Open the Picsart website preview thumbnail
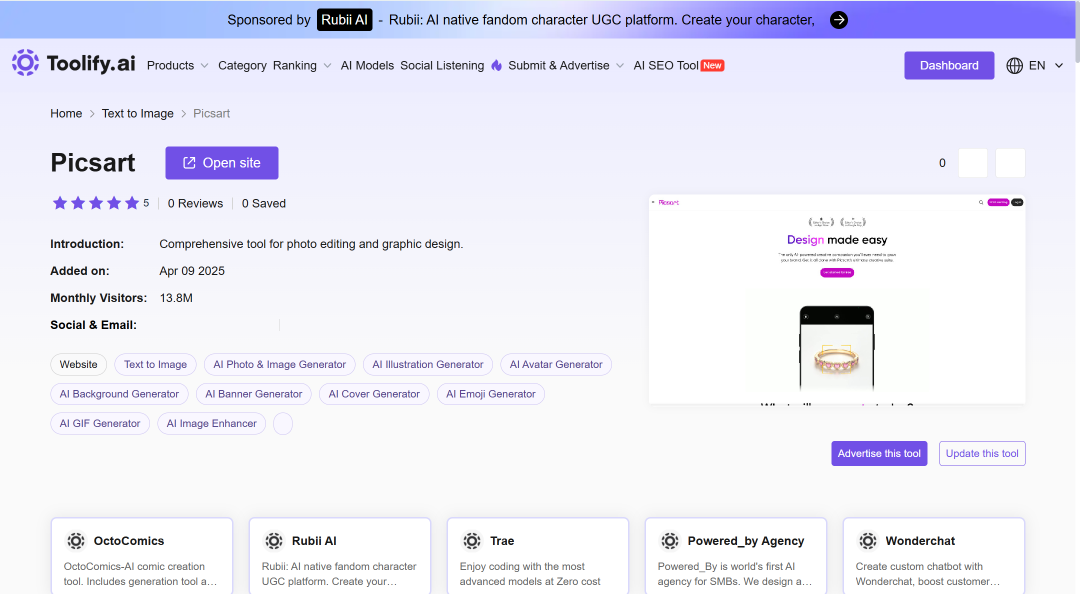Screen dimensions: 1080x594 point(837,300)
